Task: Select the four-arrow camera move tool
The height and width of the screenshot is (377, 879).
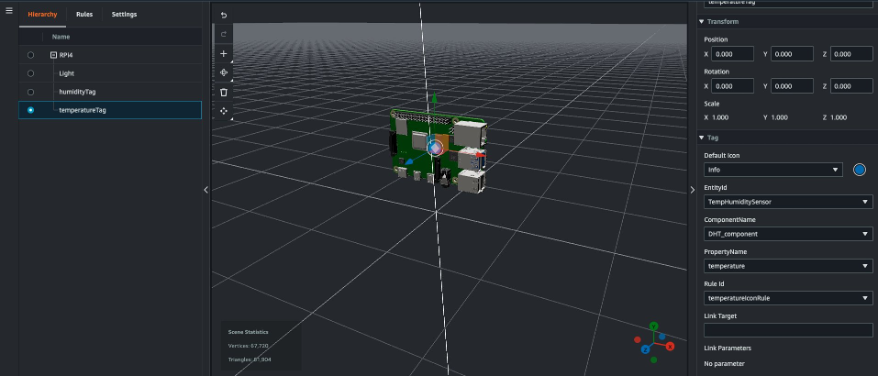Action: tap(224, 111)
